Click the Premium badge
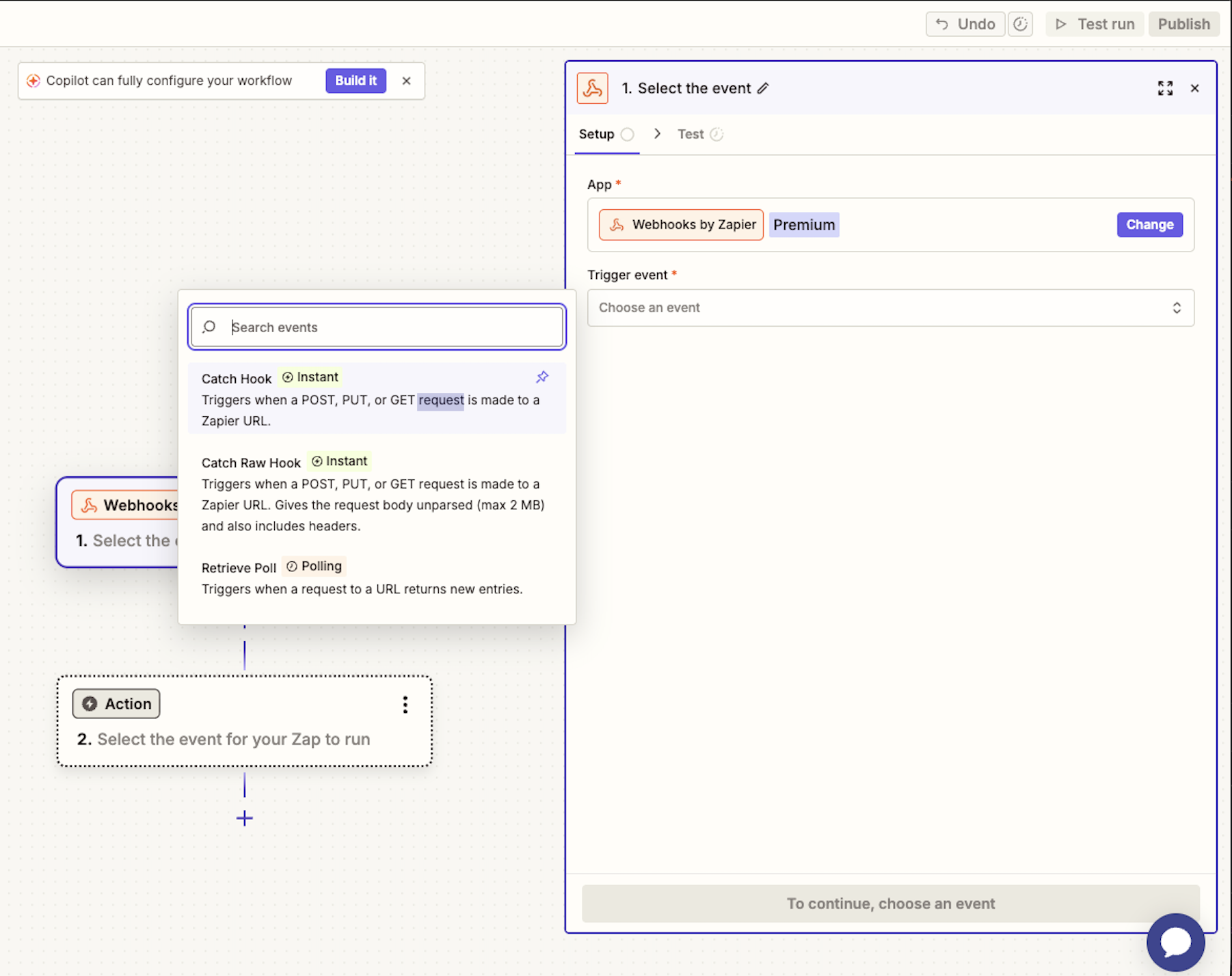The width and height of the screenshot is (1232, 976). pos(804,225)
